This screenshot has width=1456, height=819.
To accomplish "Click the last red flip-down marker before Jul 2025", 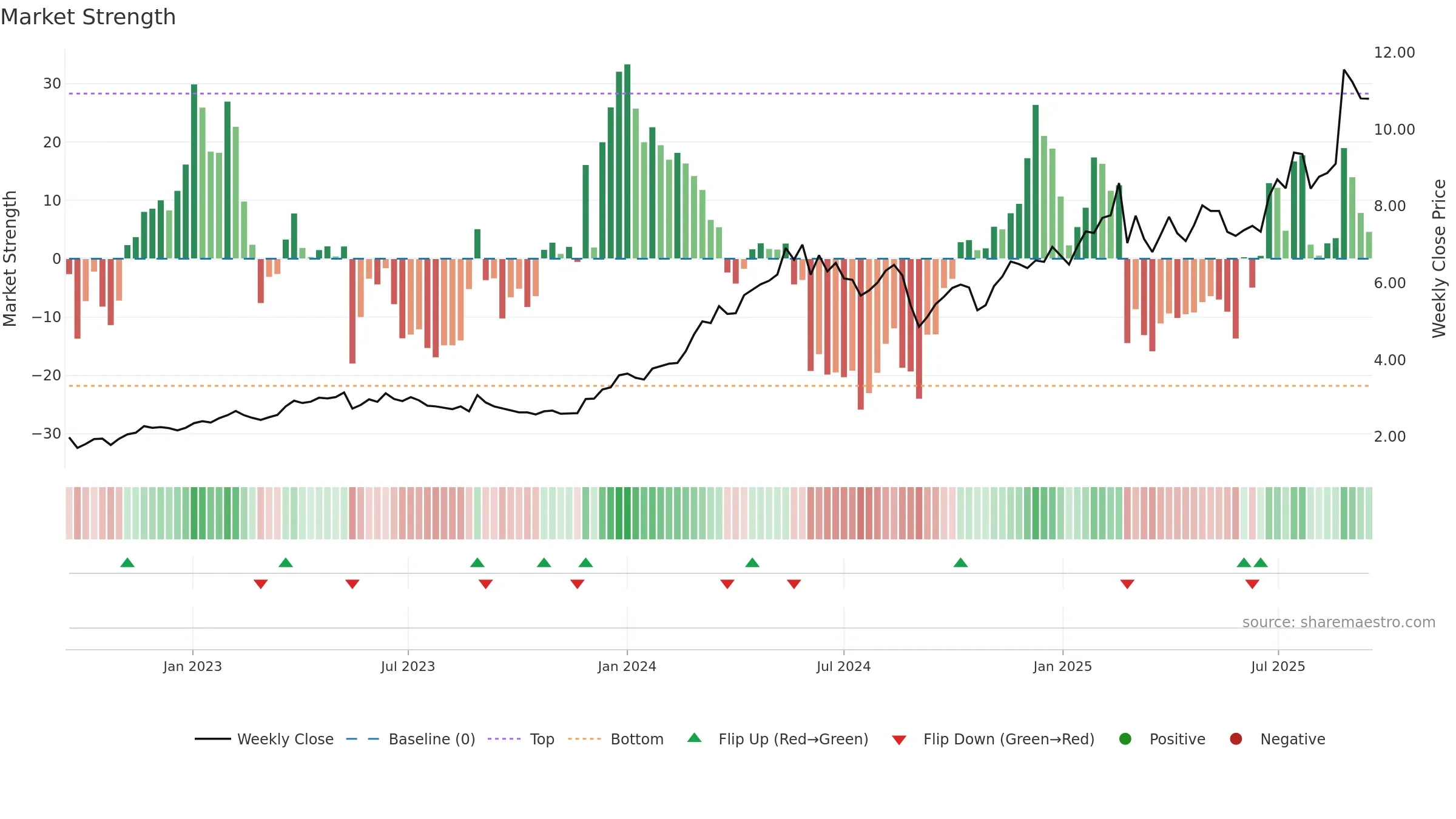I will 1252,584.
